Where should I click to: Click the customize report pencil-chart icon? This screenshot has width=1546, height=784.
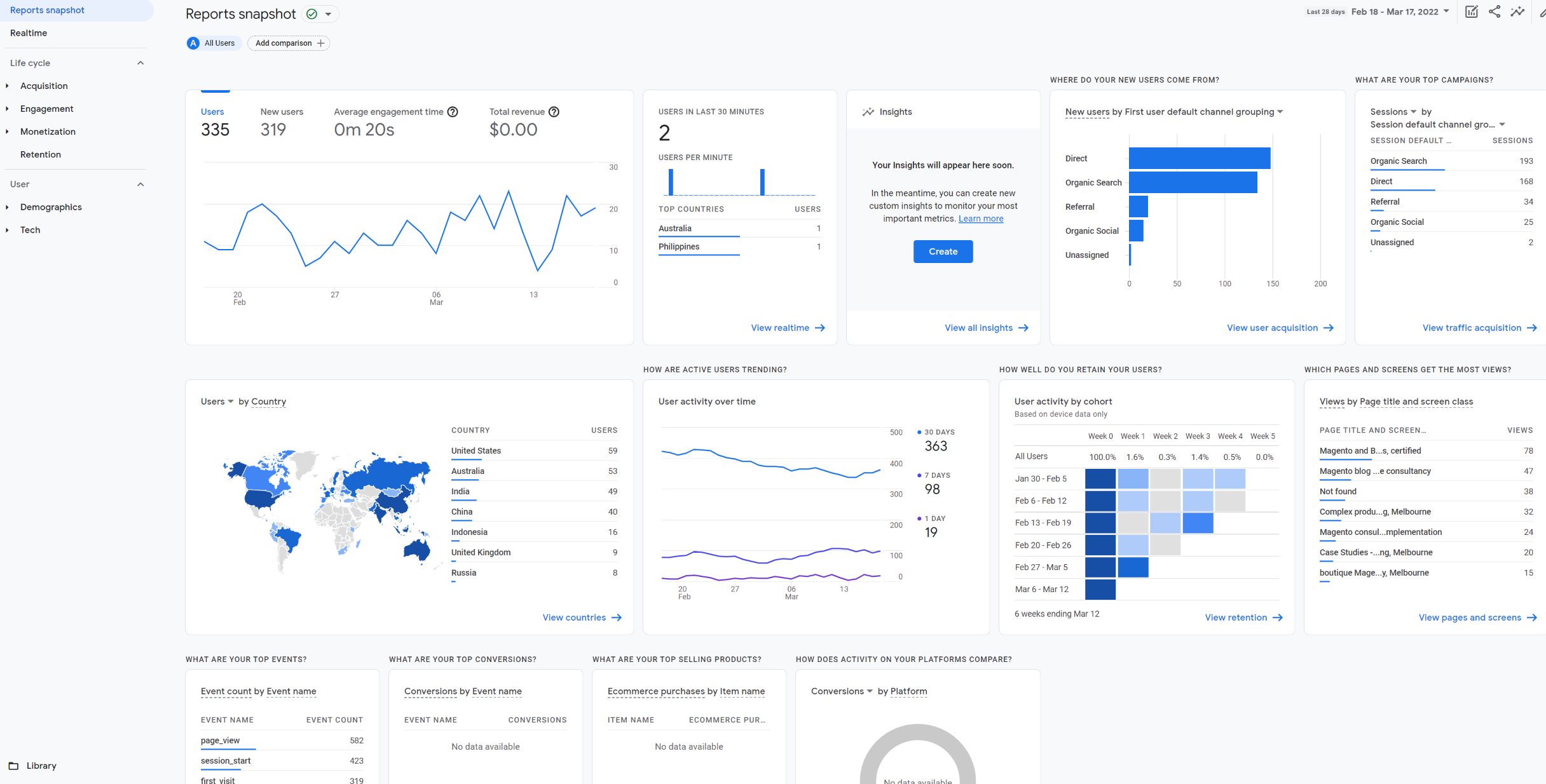click(x=1471, y=11)
